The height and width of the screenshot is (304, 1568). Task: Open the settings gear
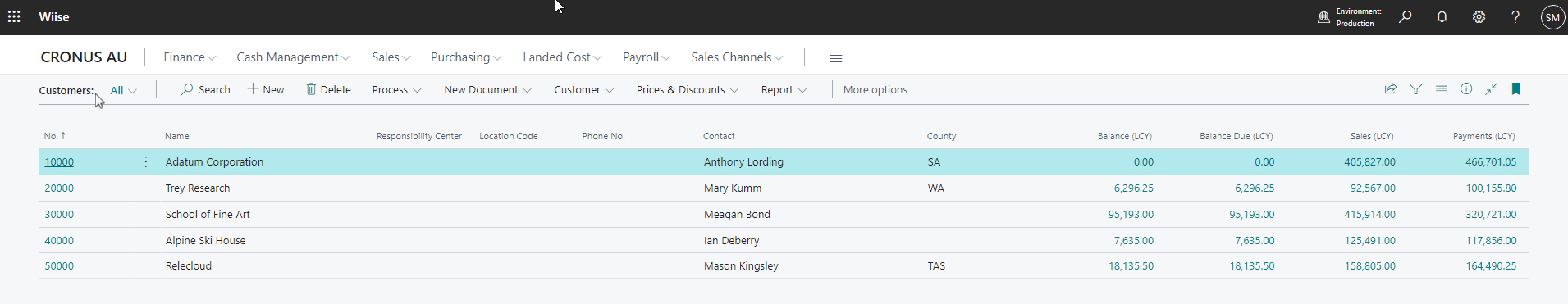(1479, 16)
